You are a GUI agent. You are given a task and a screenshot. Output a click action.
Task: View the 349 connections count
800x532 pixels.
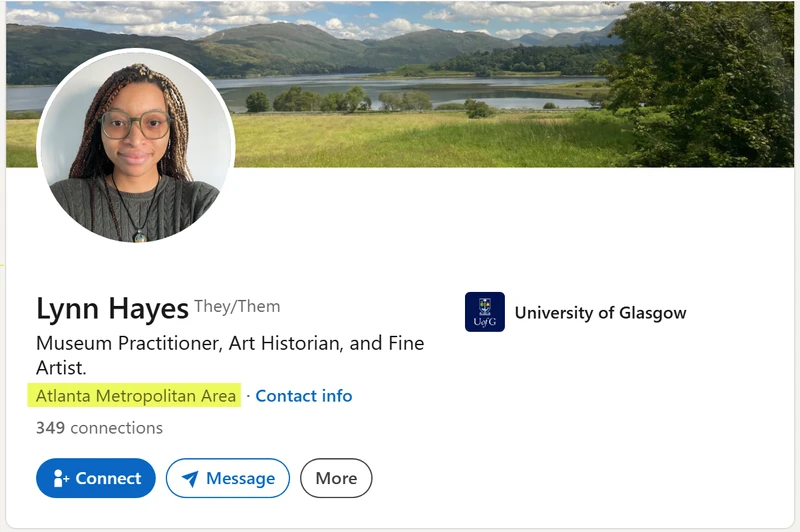coord(99,427)
